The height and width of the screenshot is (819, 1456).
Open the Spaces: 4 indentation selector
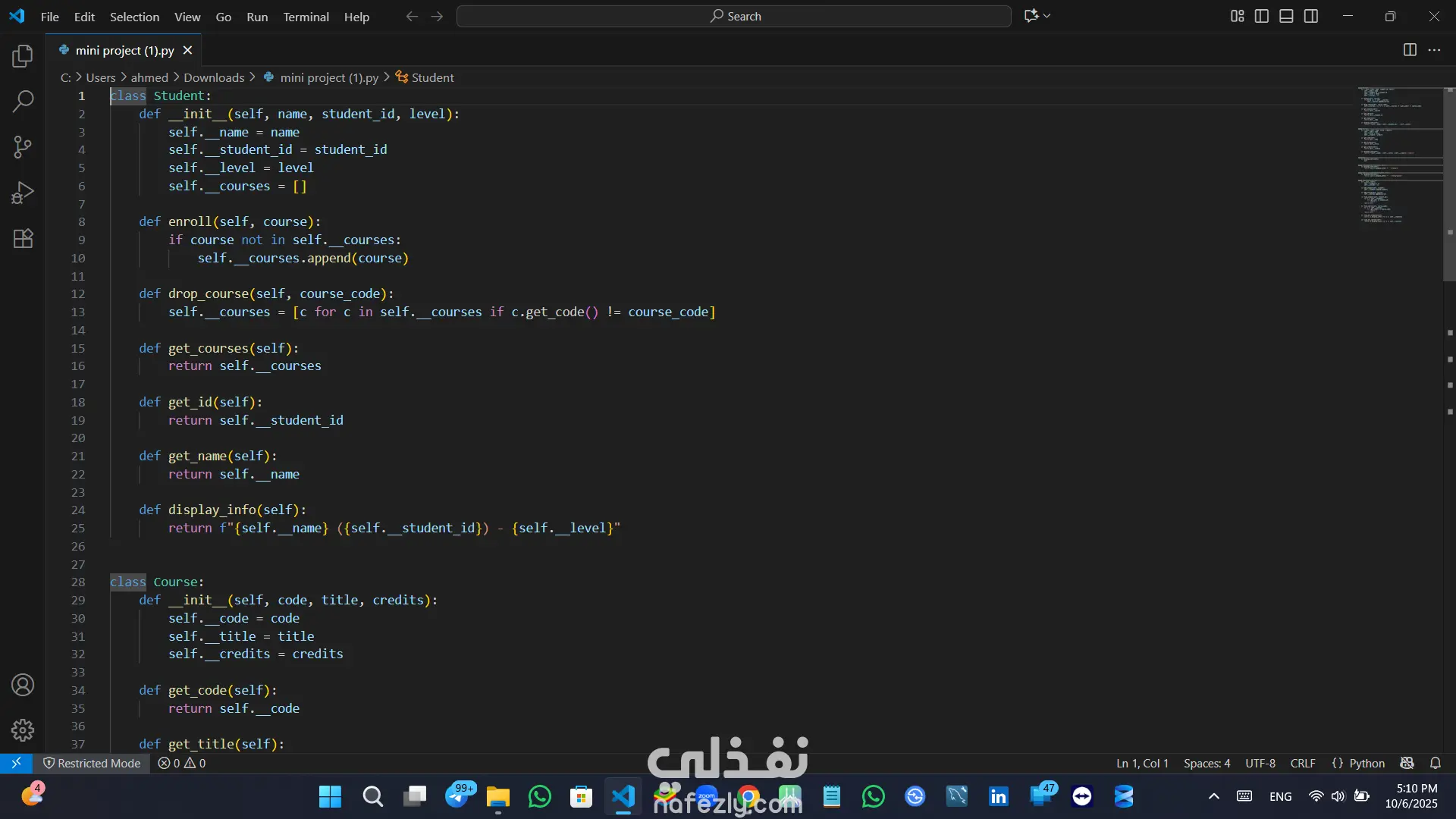point(1207,763)
